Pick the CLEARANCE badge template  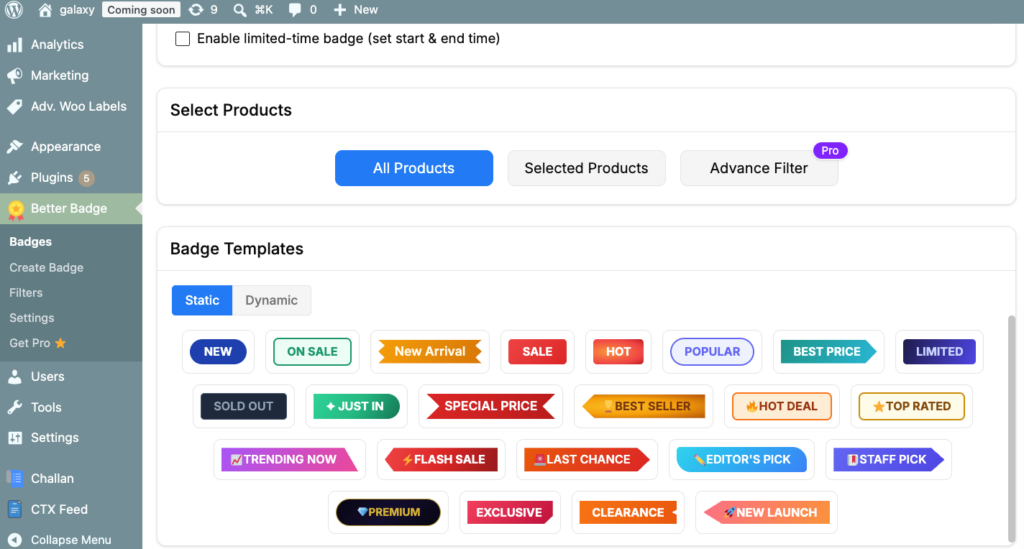coord(628,512)
